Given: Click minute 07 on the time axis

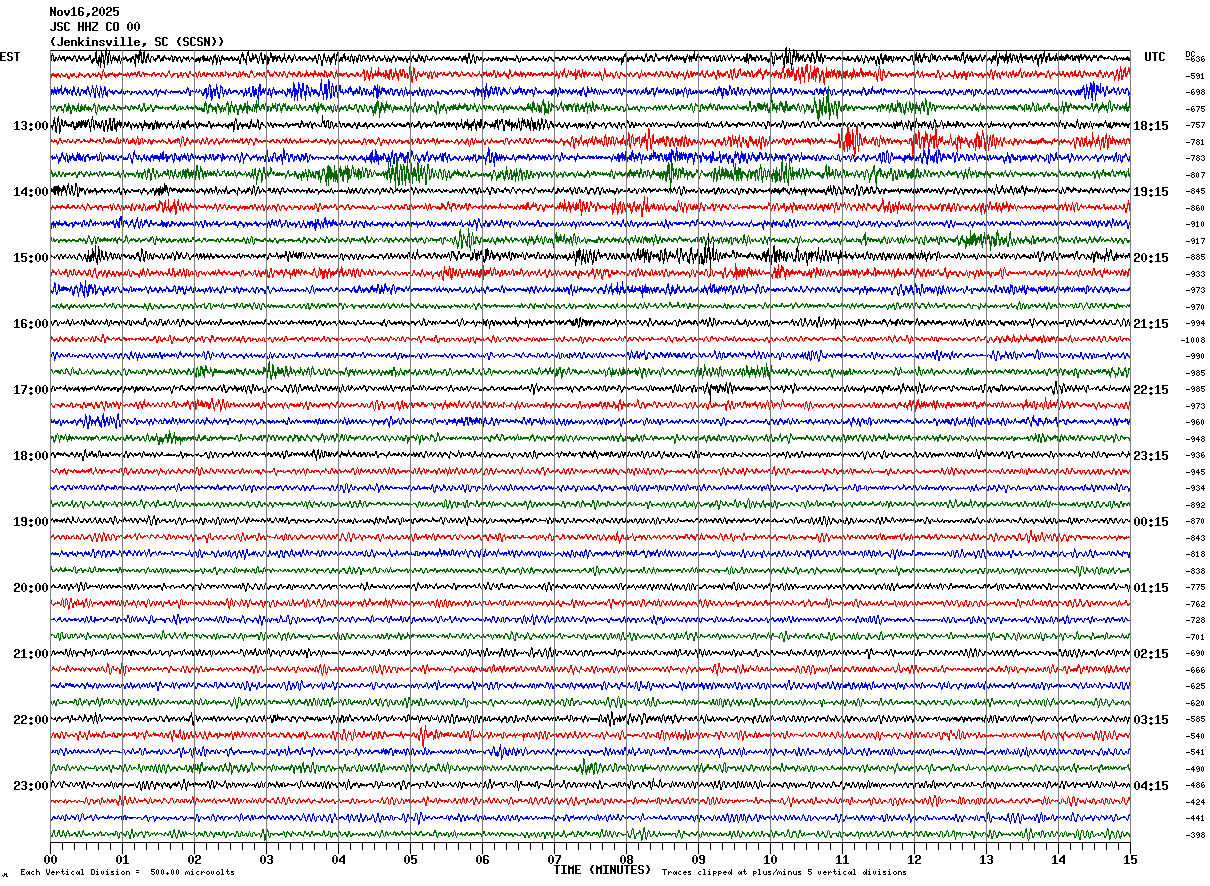Looking at the screenshot, I should (x=554, y=859).
